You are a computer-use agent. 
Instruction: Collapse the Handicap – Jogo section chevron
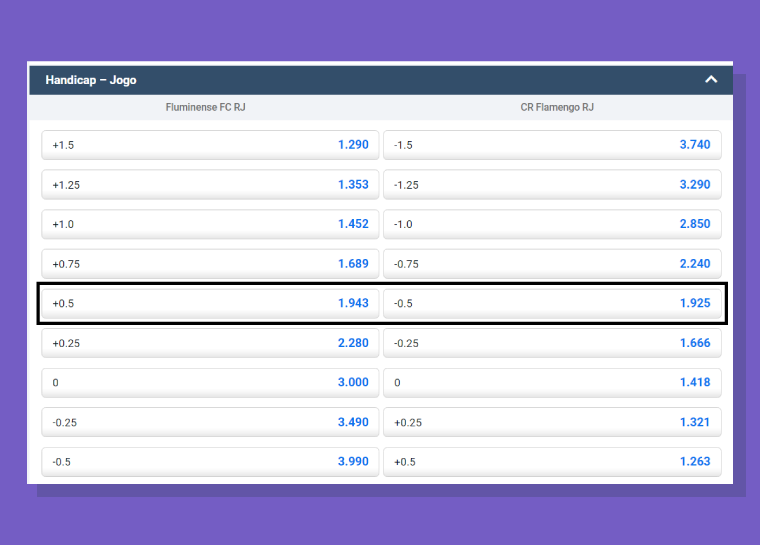[711, 80]
